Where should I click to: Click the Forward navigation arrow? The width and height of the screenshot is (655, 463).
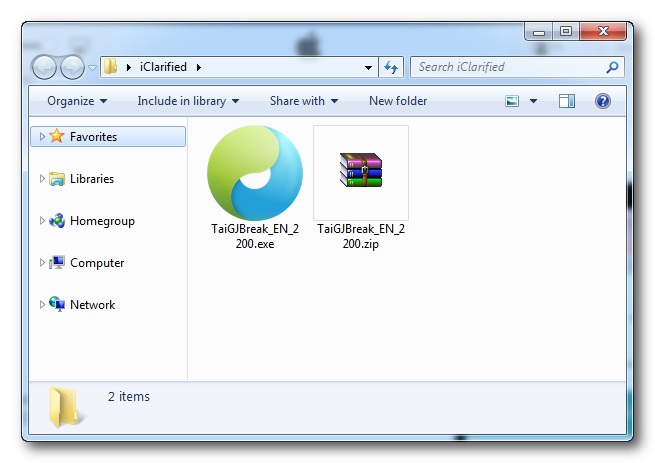72,67
